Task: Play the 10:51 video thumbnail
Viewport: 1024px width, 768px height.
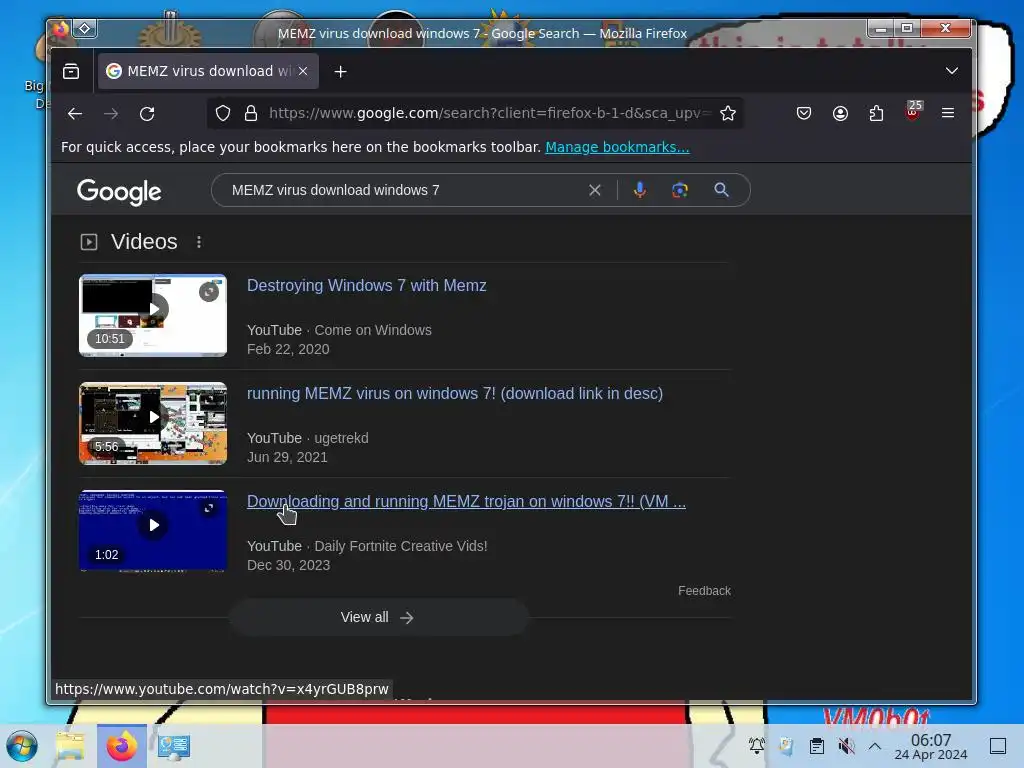Action: tap(153, 315)
